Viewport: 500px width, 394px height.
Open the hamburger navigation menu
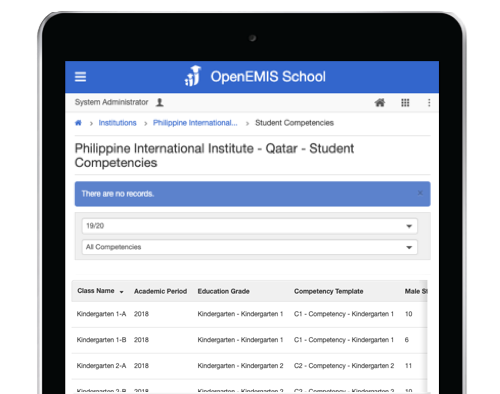tap(80, 77)
